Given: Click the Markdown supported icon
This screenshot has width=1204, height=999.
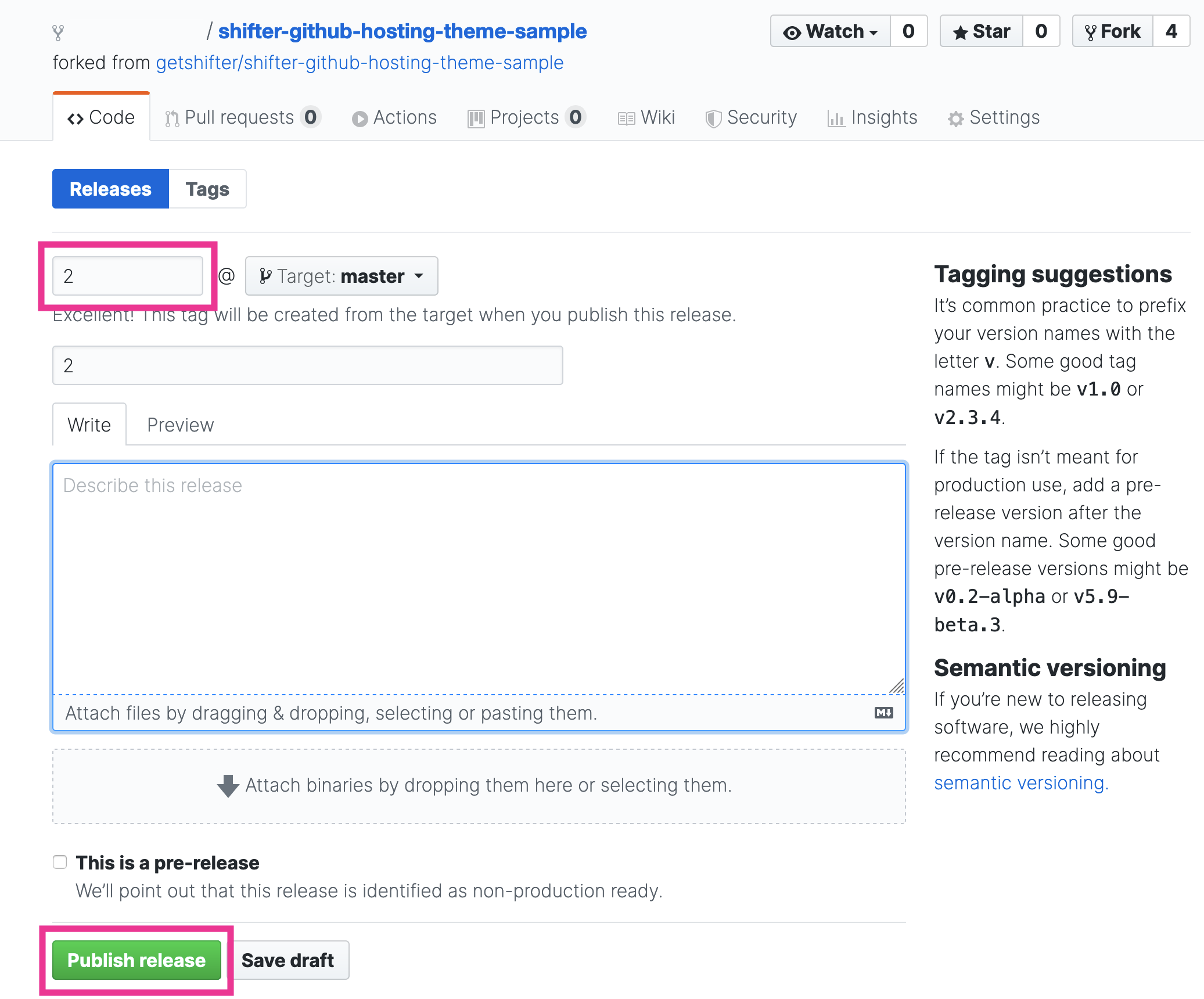Looking at the screenshot, I should click(884, 713).
